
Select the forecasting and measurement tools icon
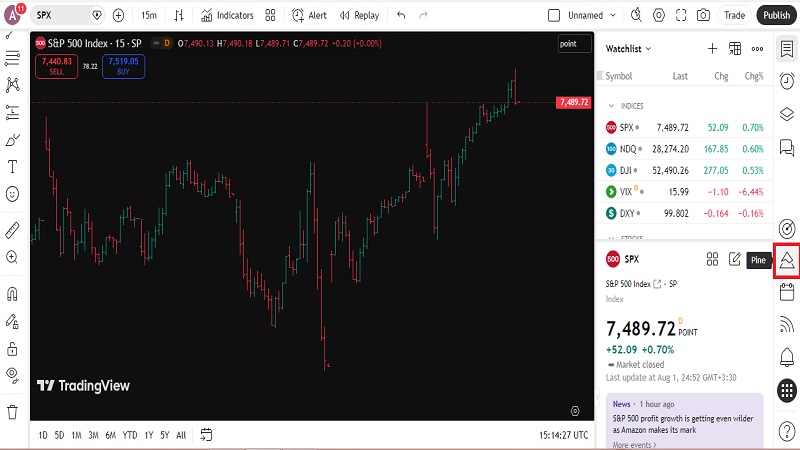click(12, 112)
